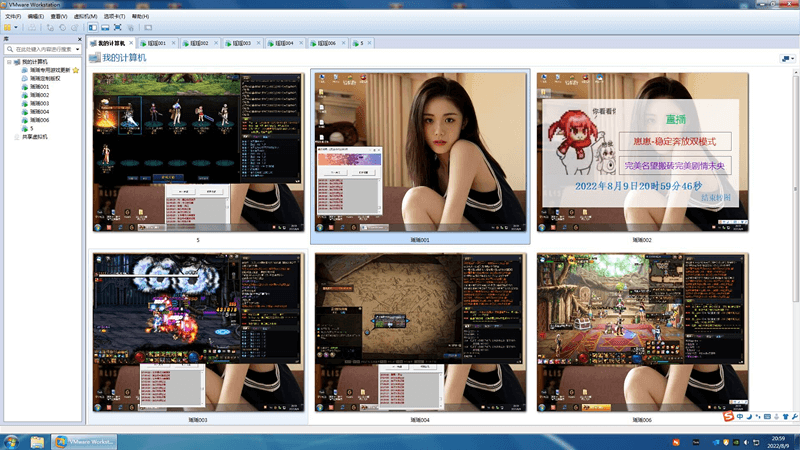
Task: Toggle the library panel view button
Action: pos(93,28)
